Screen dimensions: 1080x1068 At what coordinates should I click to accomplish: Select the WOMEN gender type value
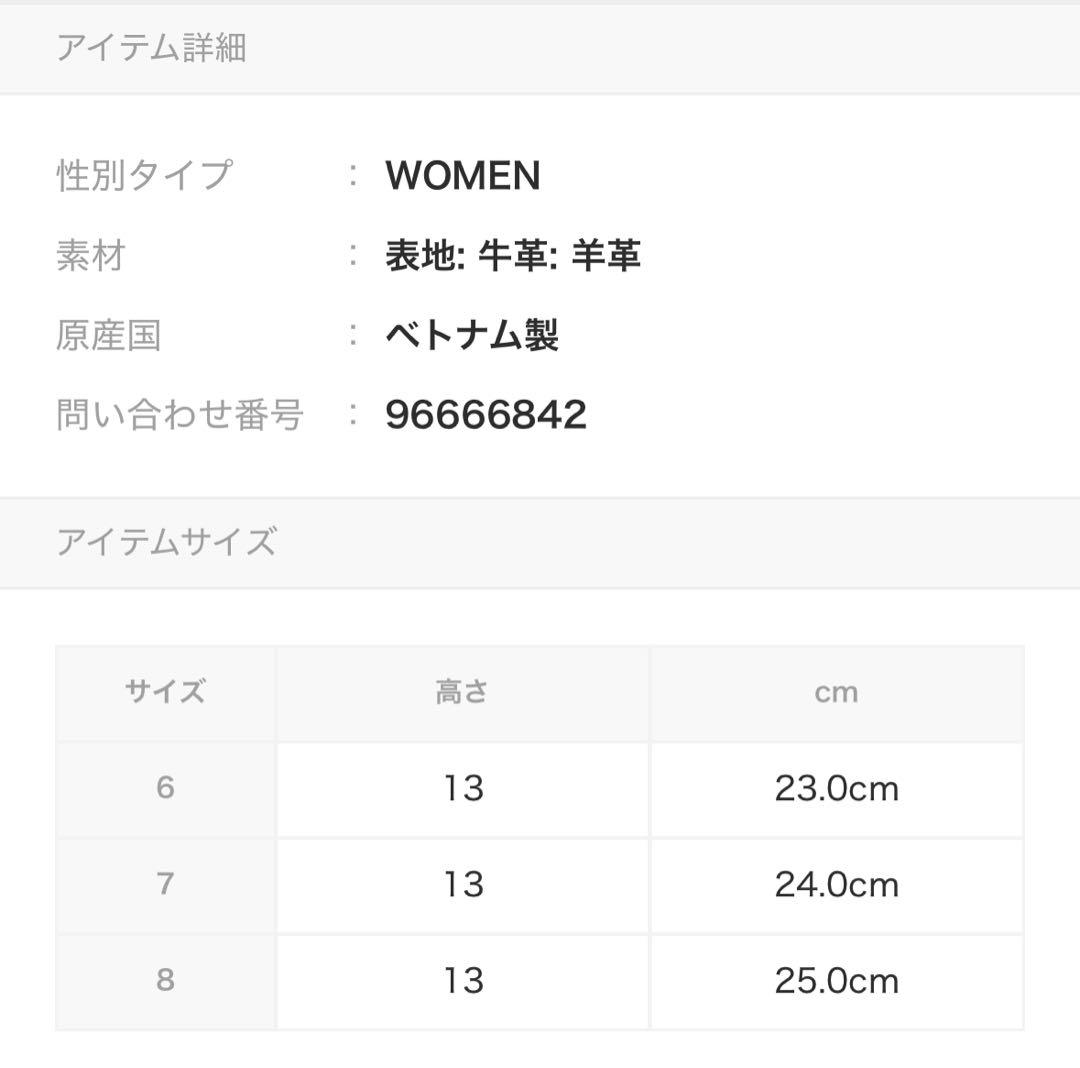coord(462,176)
